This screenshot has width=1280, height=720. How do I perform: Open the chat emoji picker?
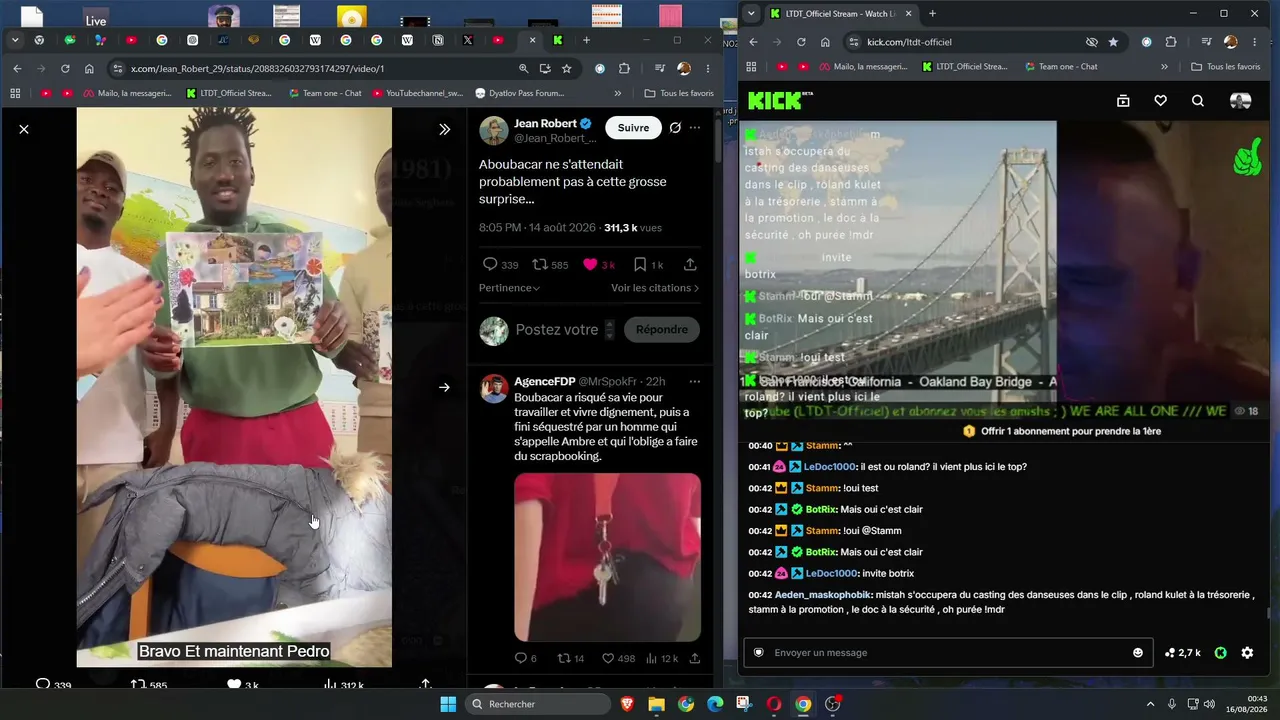click(1137, 653)
